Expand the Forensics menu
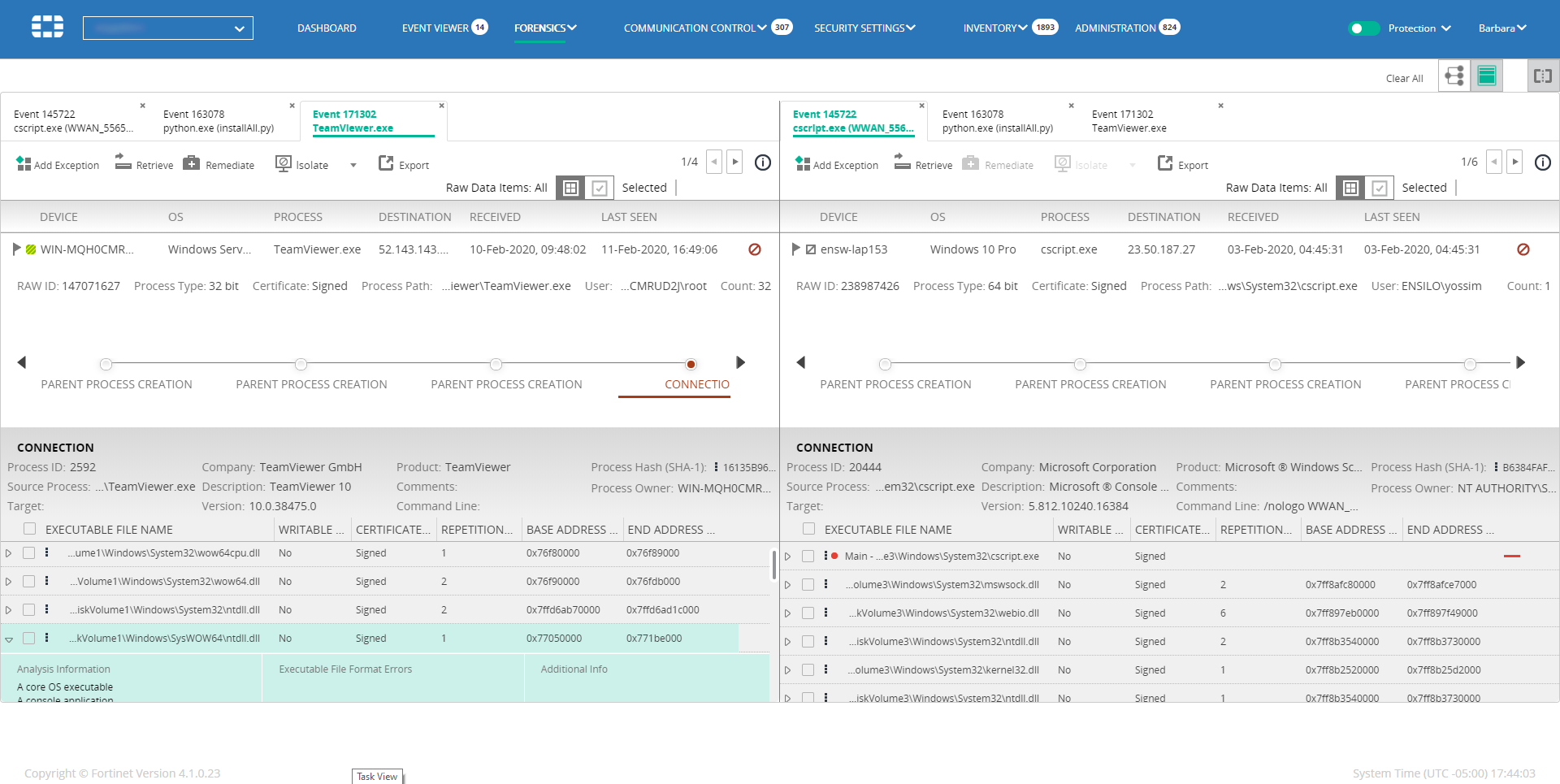 pyautogui.click(x=545, y=28)
